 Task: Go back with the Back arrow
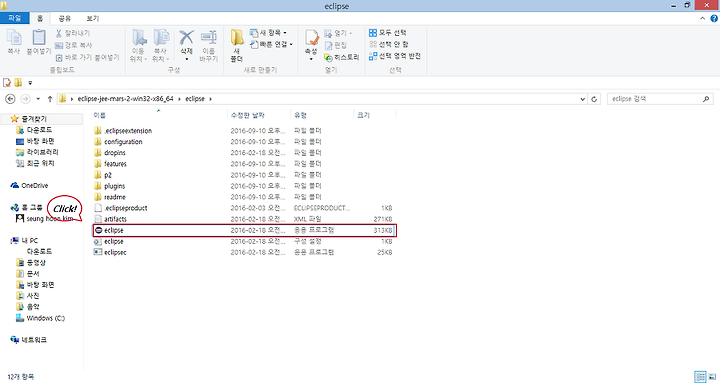click(x=10, y=99)
